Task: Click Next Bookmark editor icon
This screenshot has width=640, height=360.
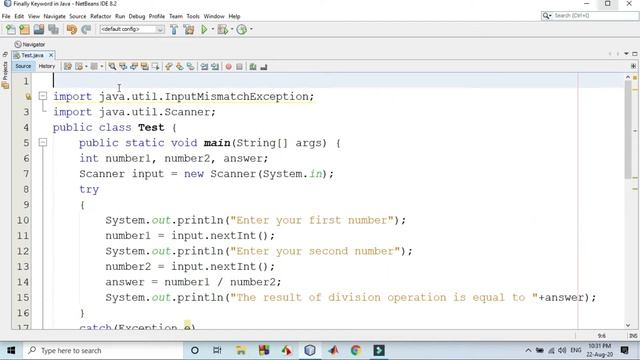Action: [x=180, y=67]
